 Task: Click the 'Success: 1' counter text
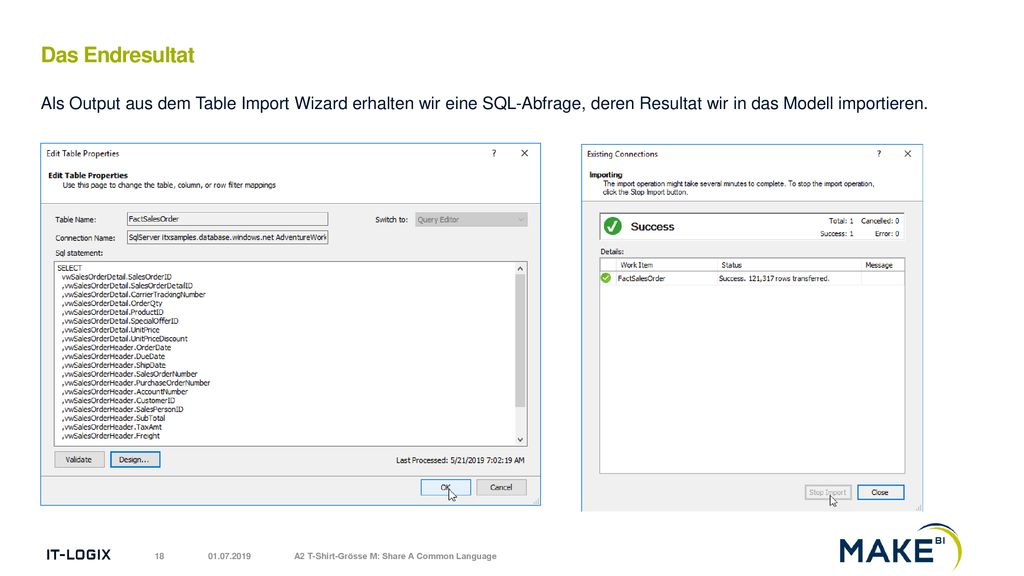click(837, 233)
